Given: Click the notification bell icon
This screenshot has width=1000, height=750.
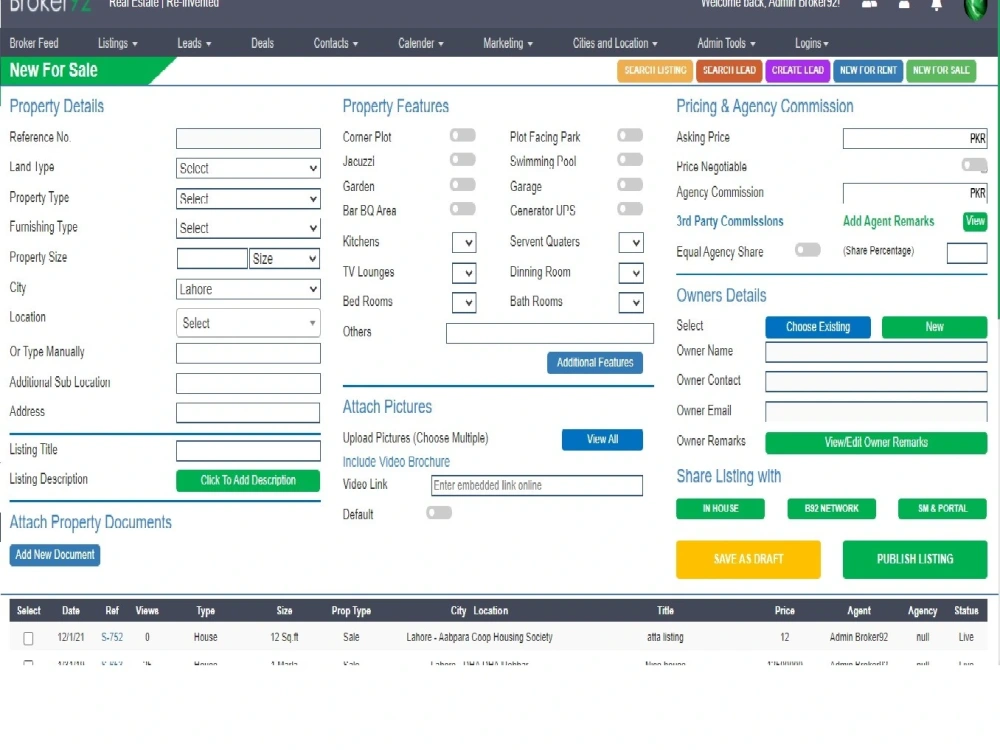Looking at the screenshot, I should coord(936,5).
